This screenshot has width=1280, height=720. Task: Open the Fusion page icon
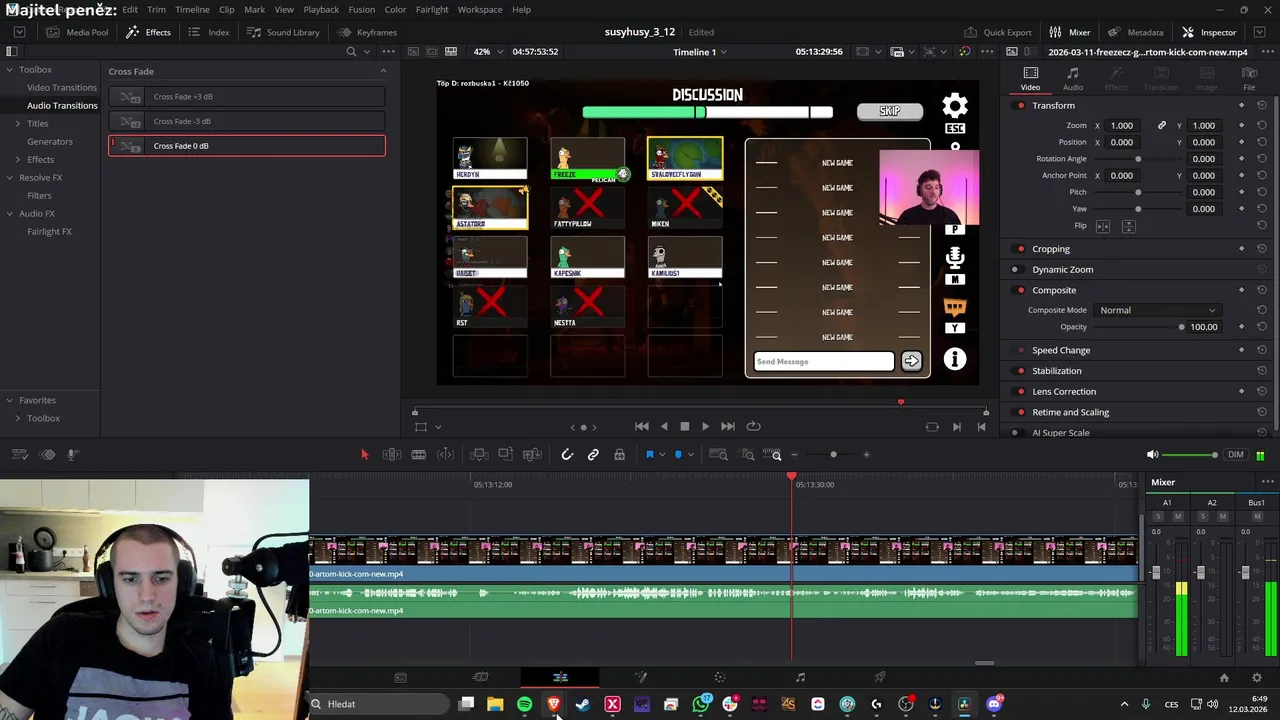pyautogui.click(x=641, y=678)
